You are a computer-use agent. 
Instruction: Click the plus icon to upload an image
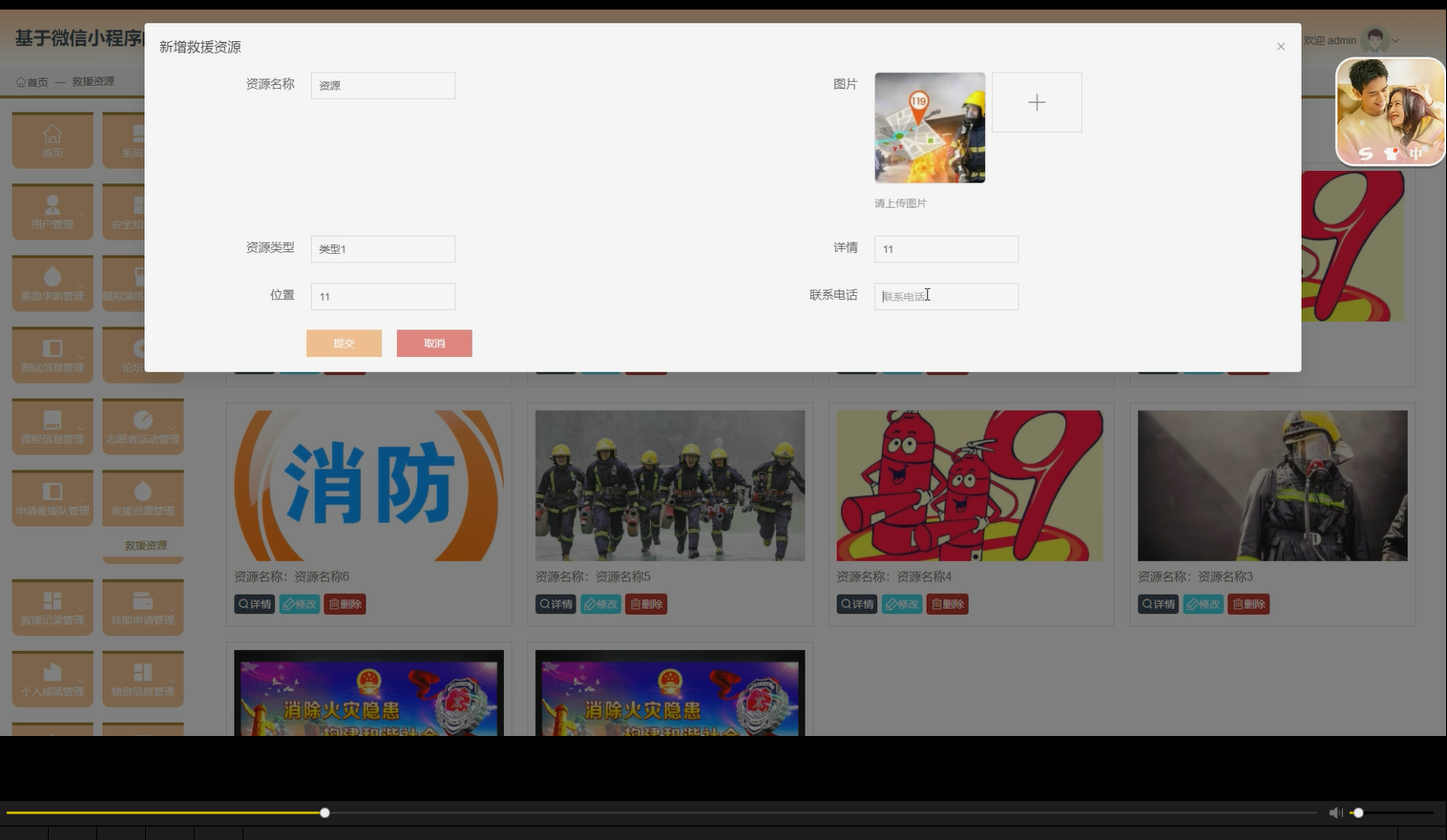1037,102
